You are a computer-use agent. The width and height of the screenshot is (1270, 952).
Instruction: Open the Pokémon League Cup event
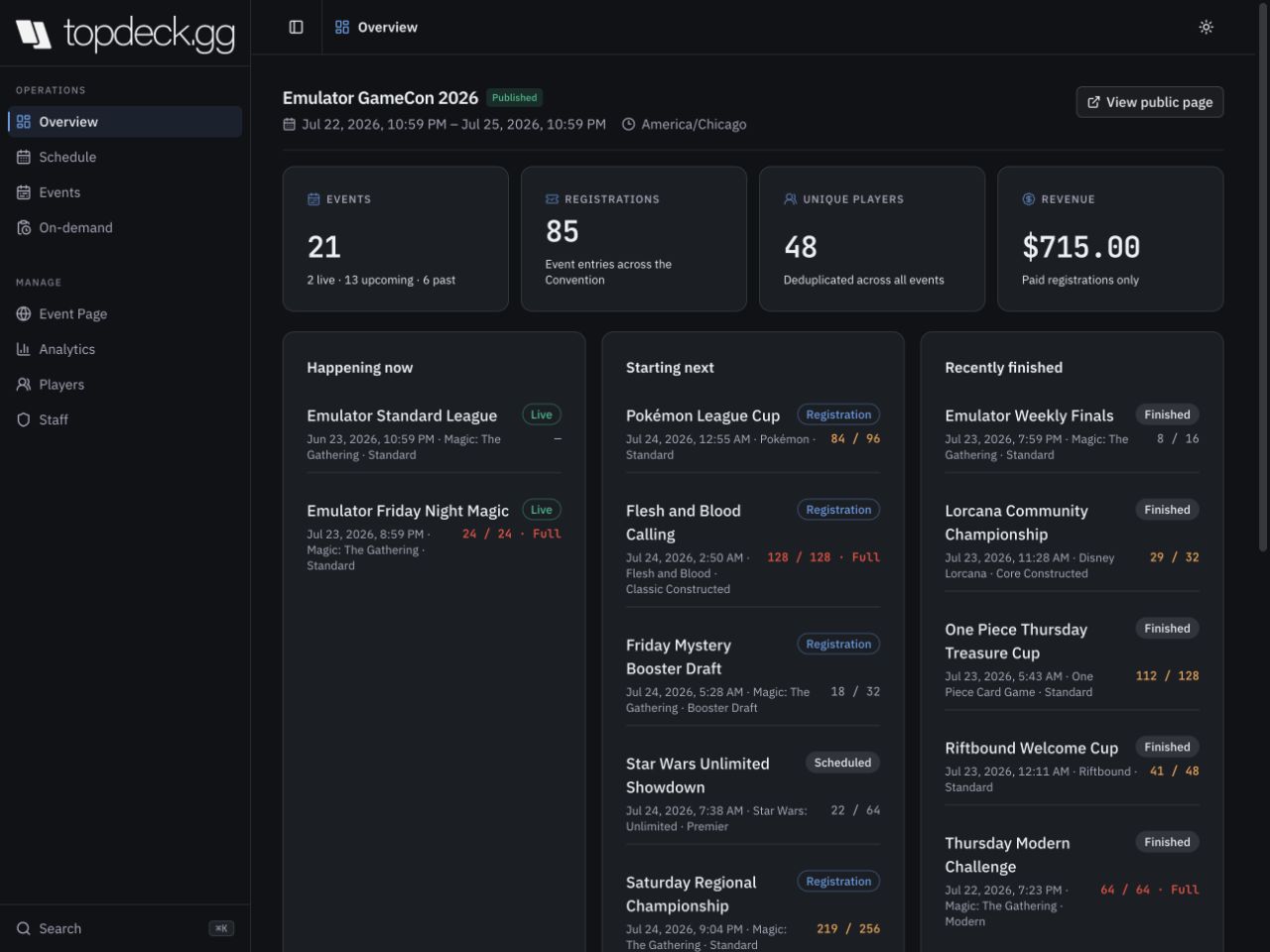[702, 416]
